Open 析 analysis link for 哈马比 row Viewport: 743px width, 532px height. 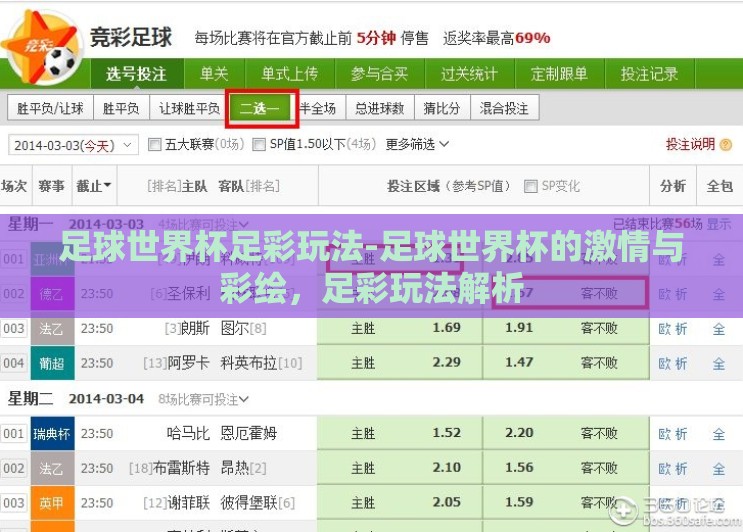pyautogui.click(x=681, y=433)
